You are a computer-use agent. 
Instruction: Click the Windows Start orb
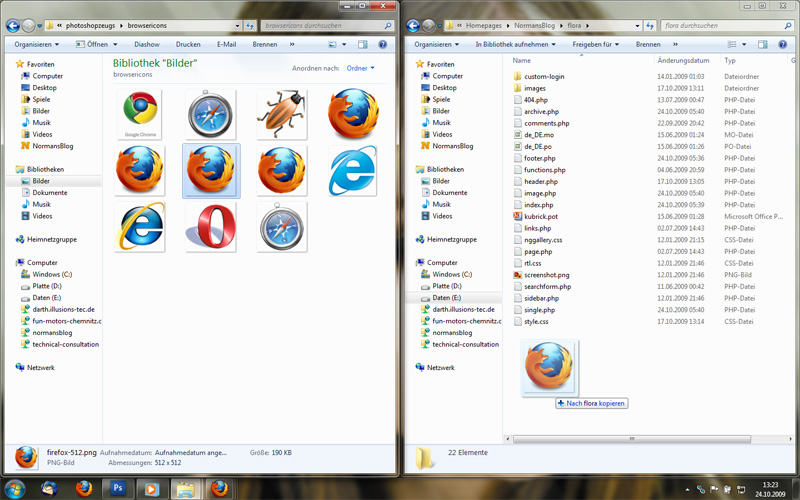(14, 488)
